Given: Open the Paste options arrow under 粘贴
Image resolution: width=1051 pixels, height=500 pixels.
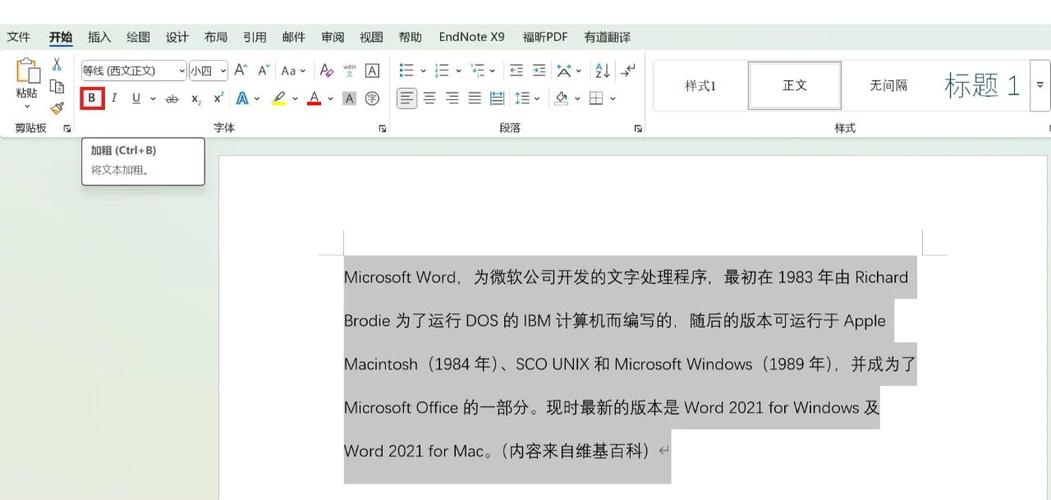Looking at the screenshot, I should (x=27, y=107).
